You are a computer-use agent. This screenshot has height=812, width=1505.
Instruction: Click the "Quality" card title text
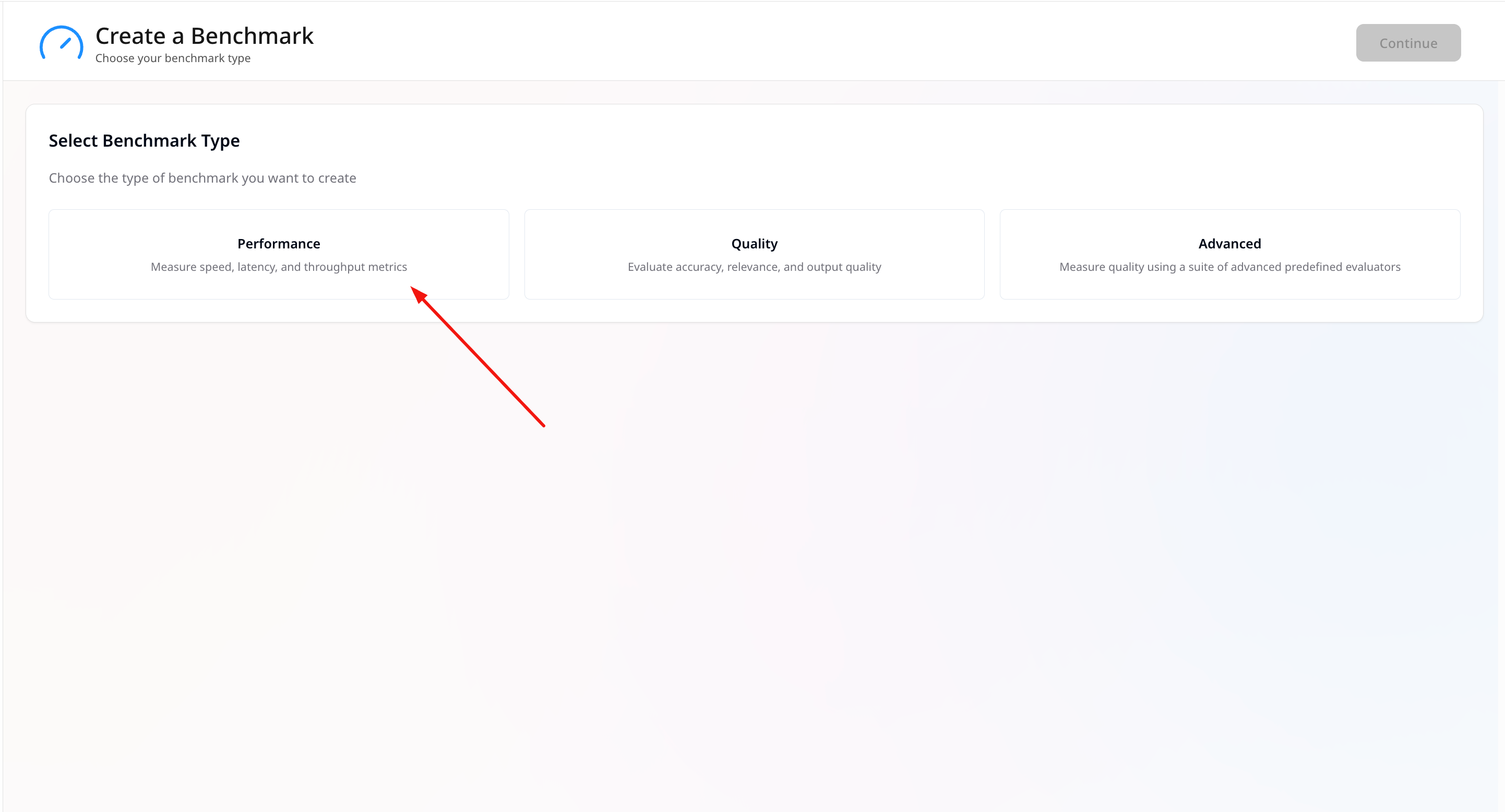pos(754,244)
